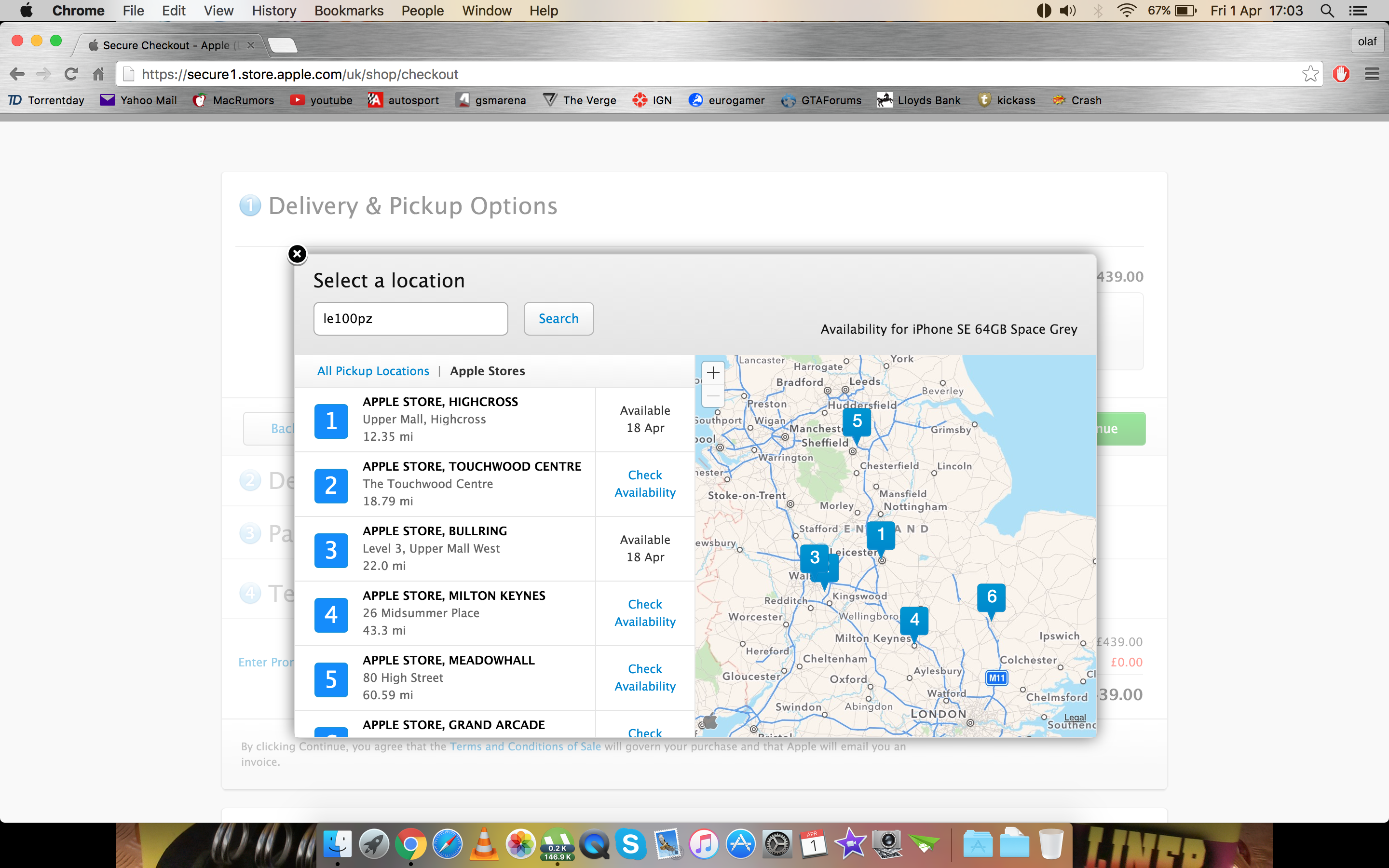Zoom in the map with plus button
Viewport: 1389px width, 868px height.
tap(713, 373)
